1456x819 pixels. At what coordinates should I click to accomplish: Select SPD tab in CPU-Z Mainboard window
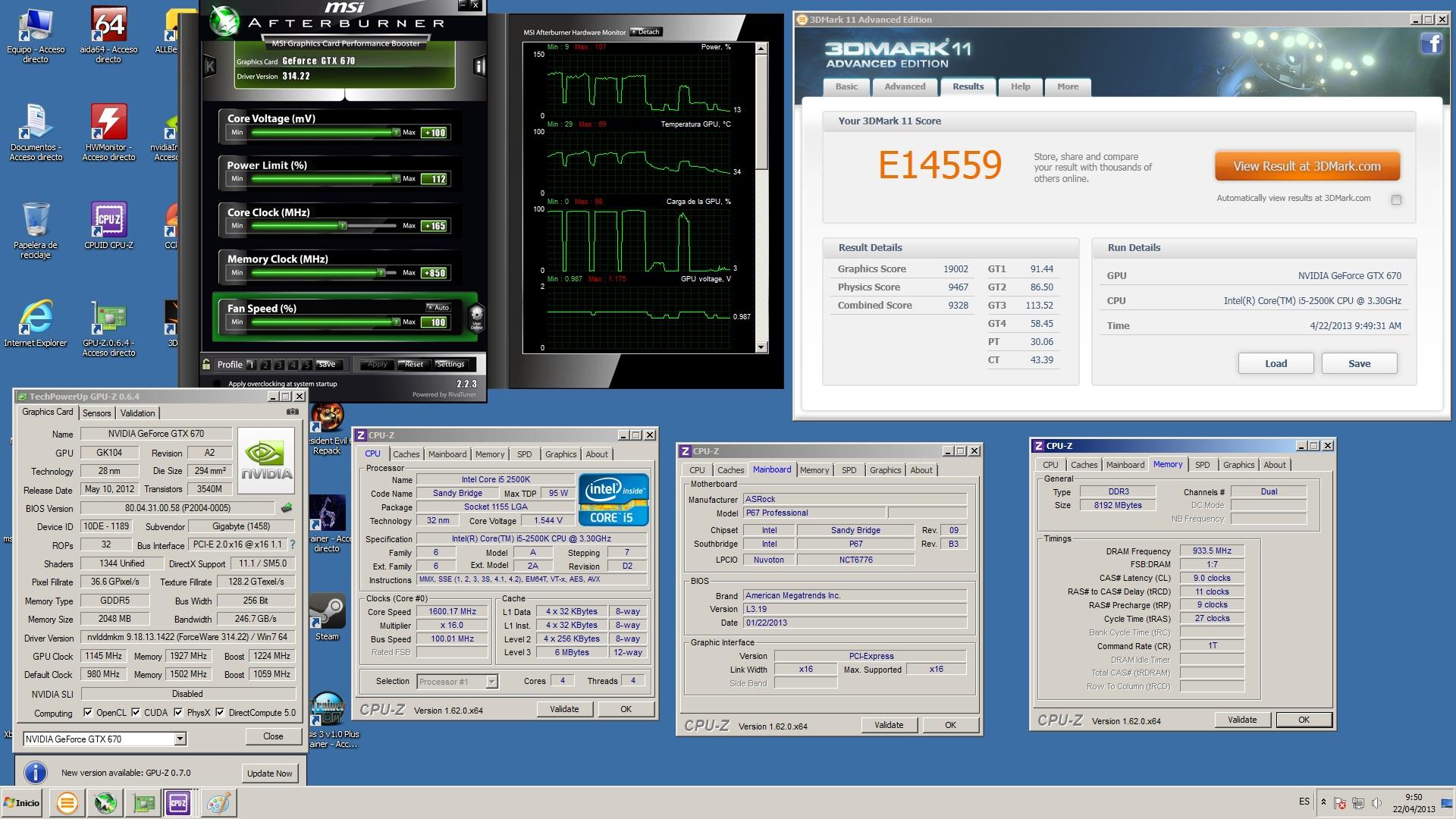[849, 470]
